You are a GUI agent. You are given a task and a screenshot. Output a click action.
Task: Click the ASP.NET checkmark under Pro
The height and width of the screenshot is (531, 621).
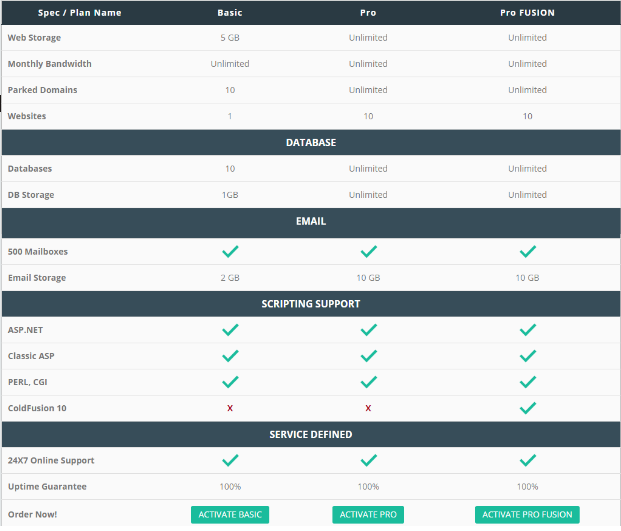[x=368, y=330]
